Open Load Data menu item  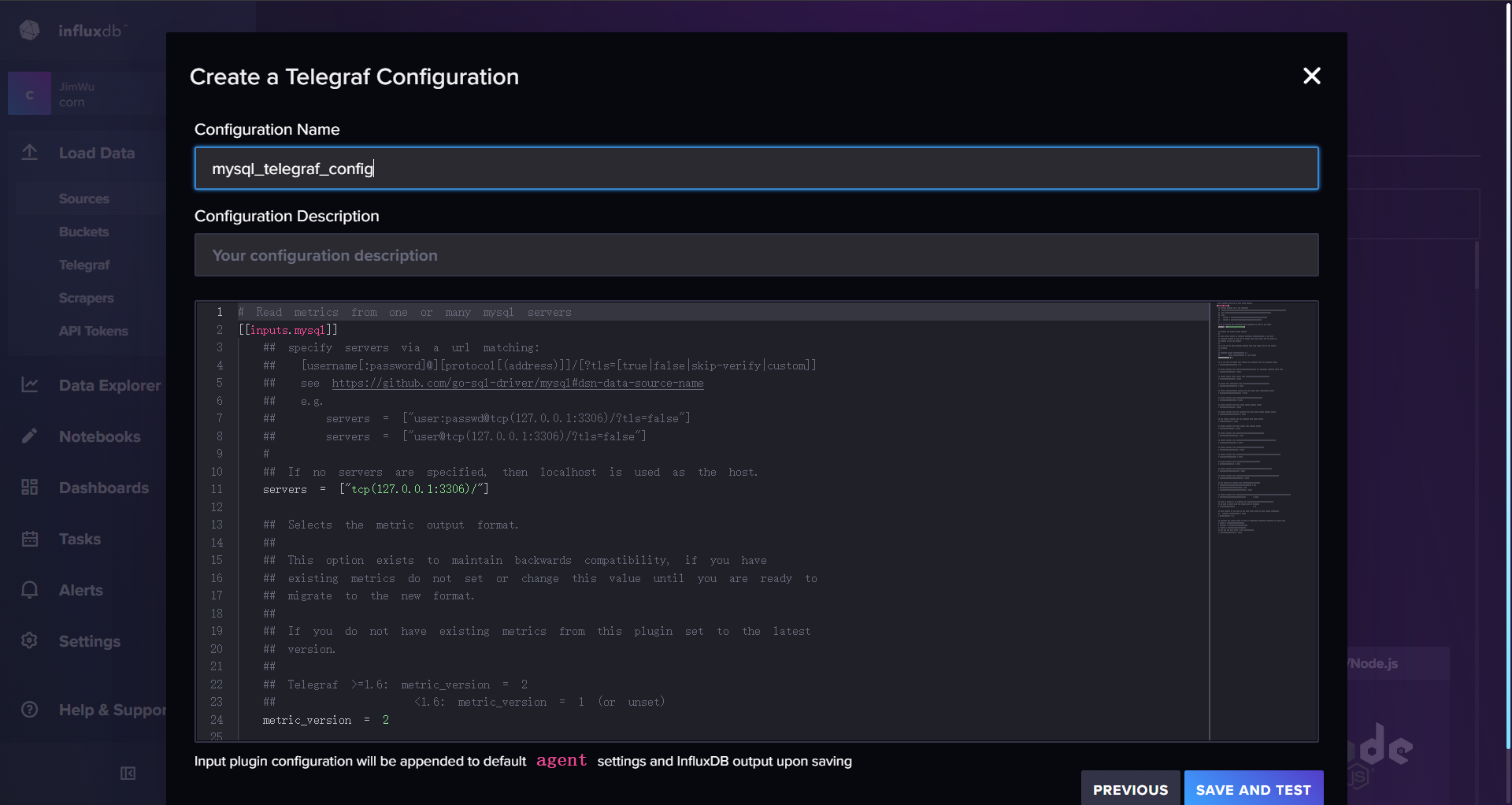coord(97,153)
